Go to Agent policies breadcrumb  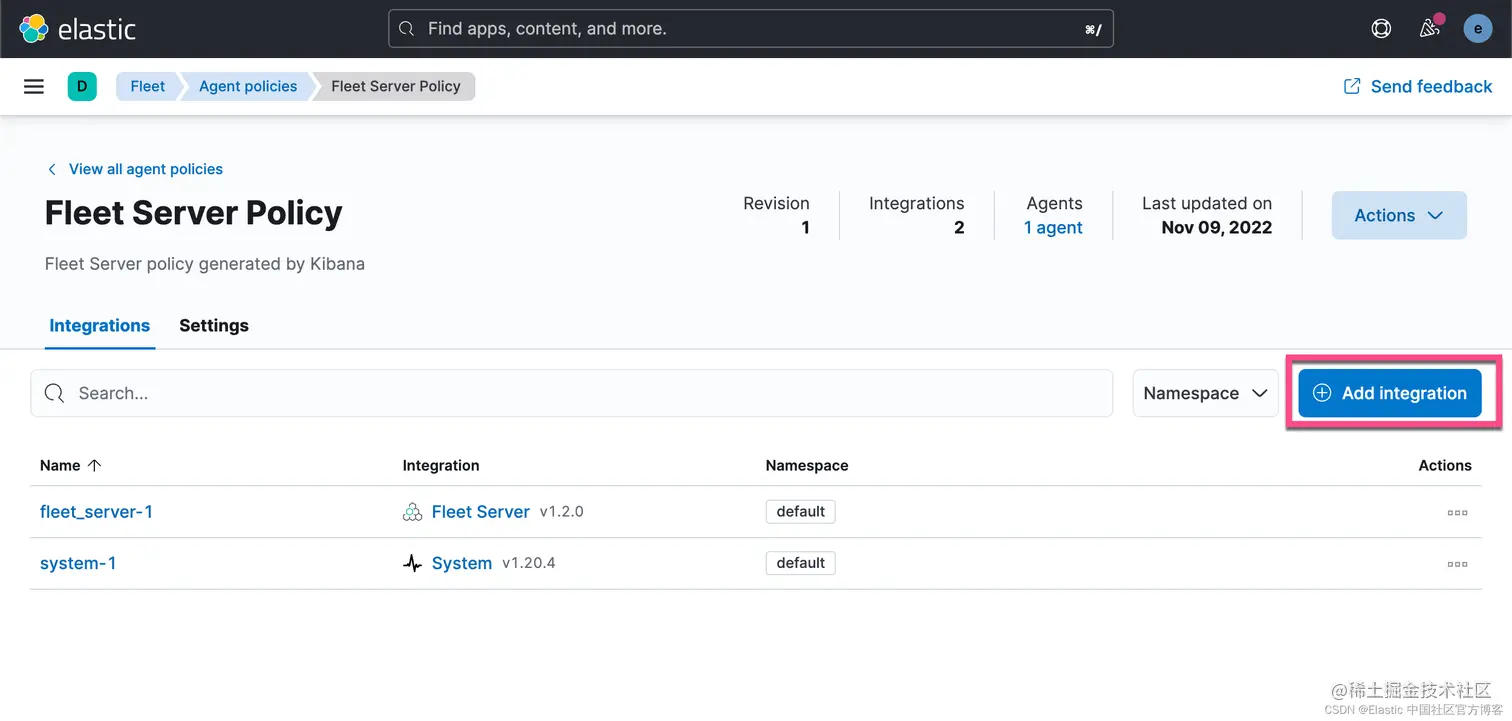tap(248, 86)
